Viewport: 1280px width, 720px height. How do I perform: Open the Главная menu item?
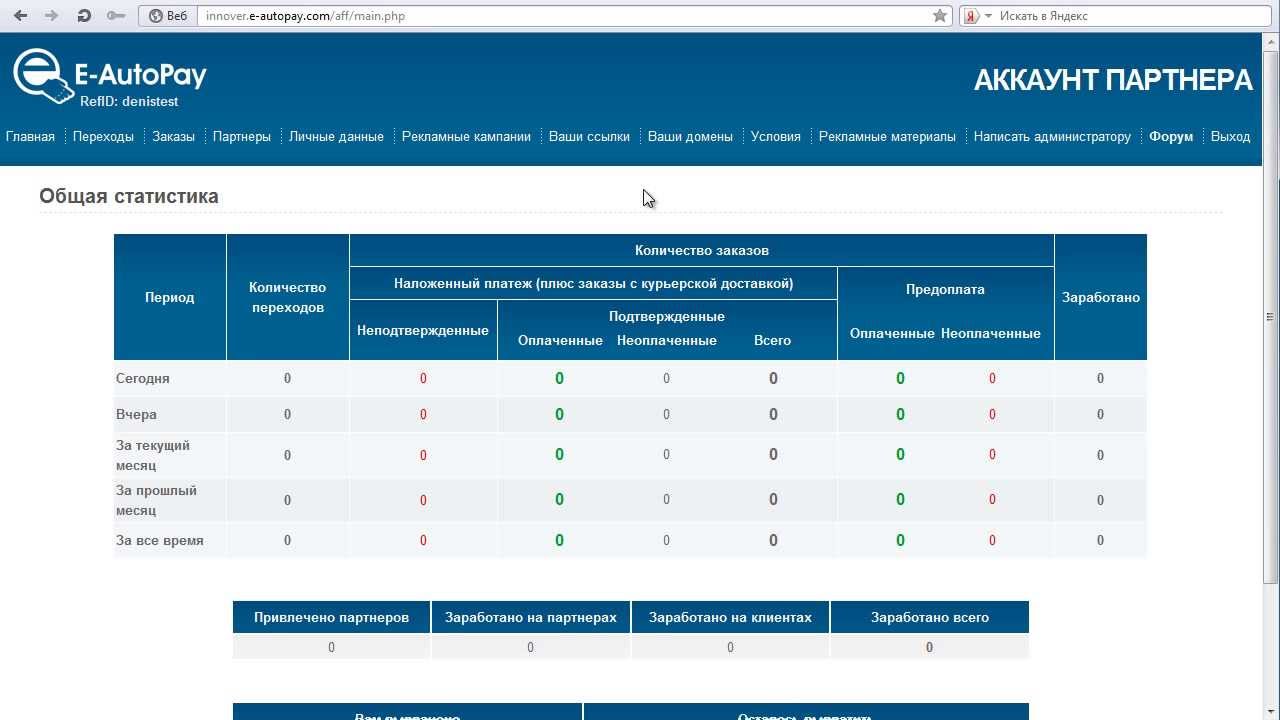[x=30, y=136]
